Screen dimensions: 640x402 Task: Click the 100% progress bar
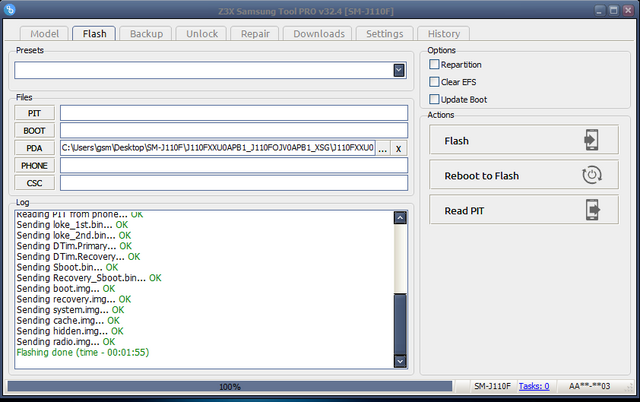[230, 386]
